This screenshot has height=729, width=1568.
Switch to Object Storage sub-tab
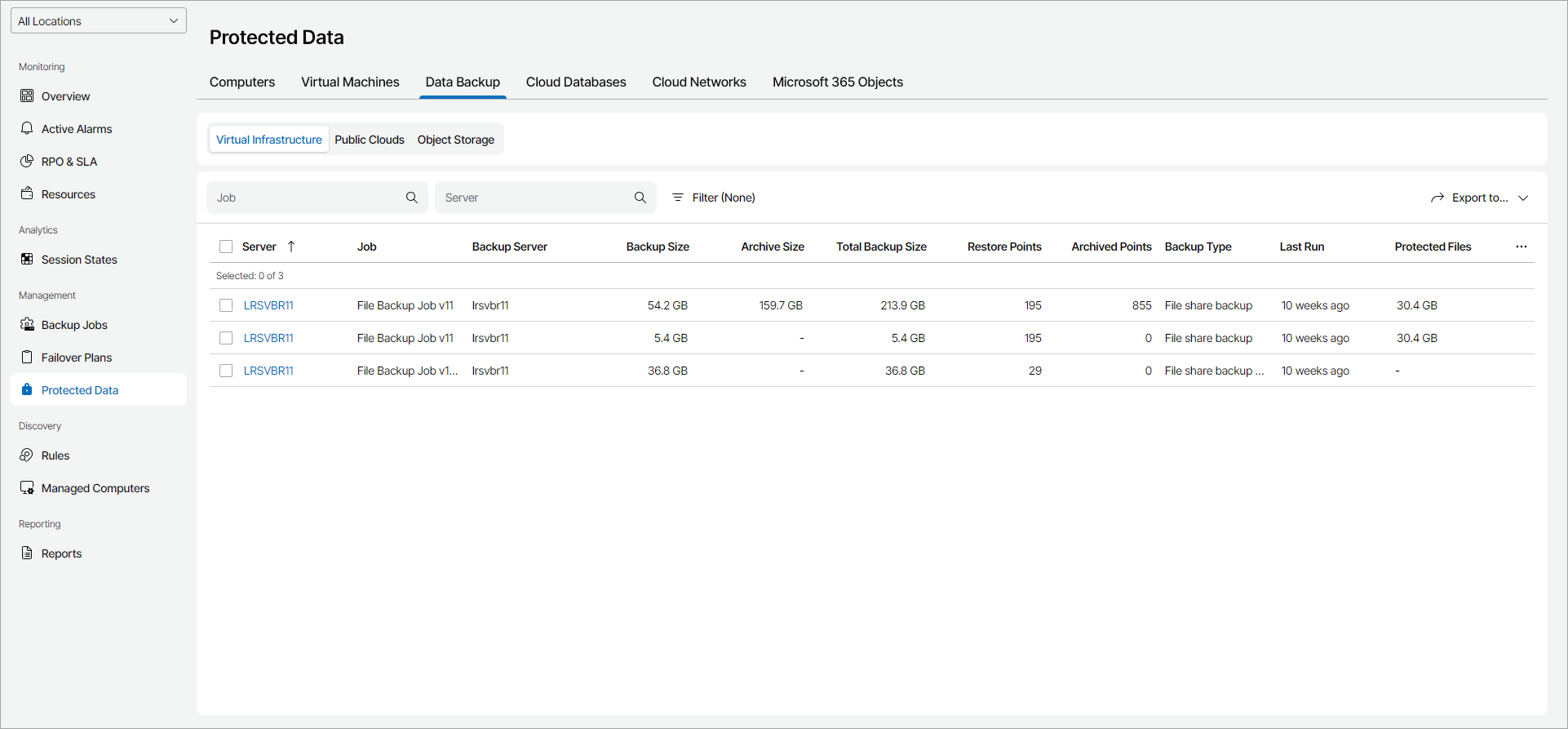pos(455,140)
